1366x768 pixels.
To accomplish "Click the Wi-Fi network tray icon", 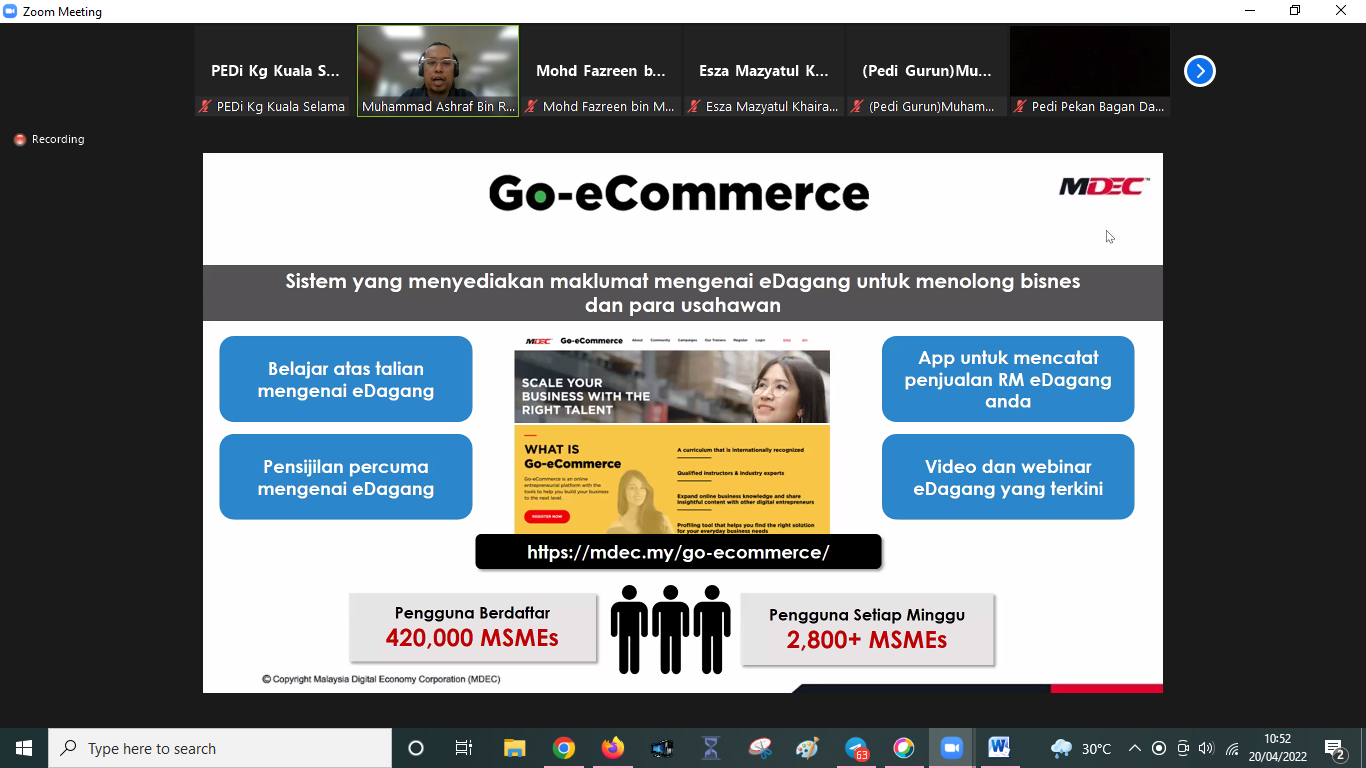I will [x=1232, y=748].
